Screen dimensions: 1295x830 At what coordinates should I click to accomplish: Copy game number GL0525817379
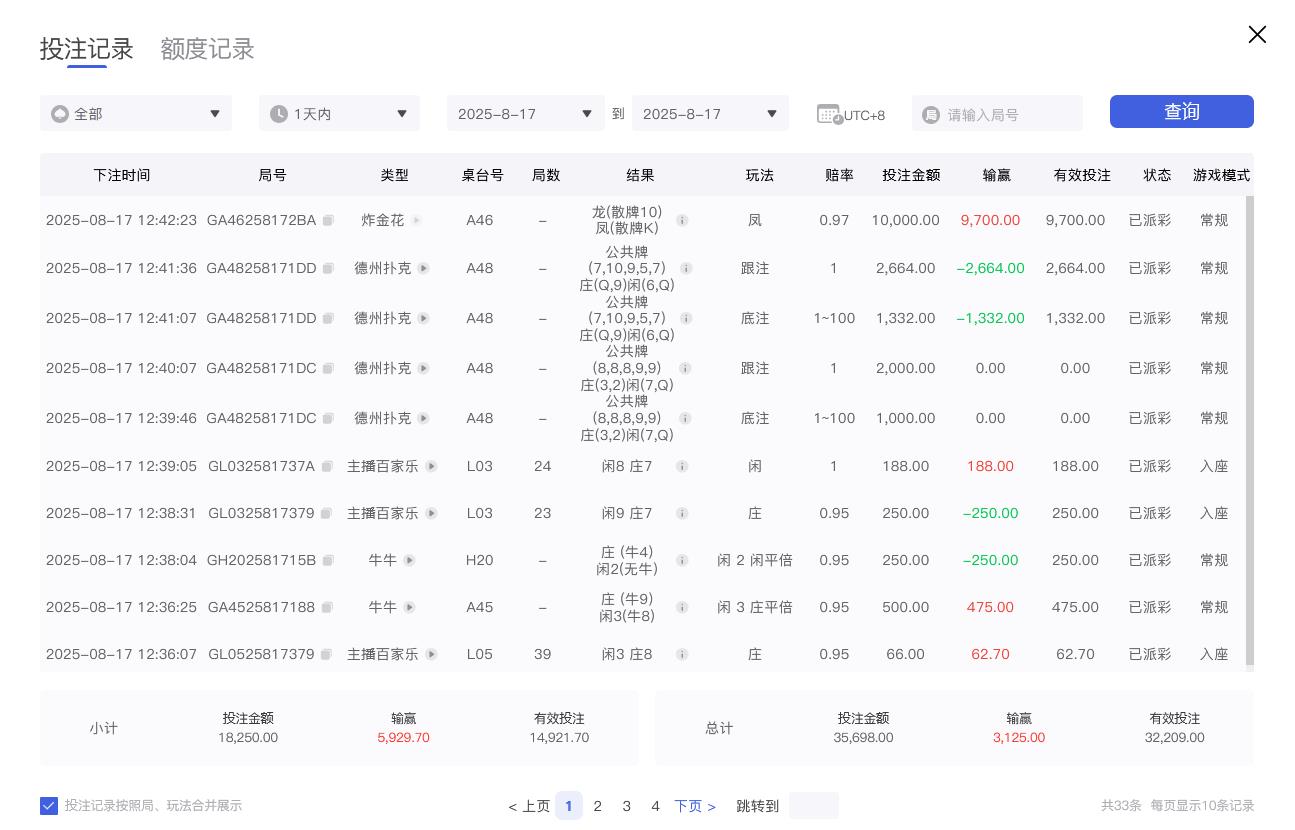tap(328, 654)
